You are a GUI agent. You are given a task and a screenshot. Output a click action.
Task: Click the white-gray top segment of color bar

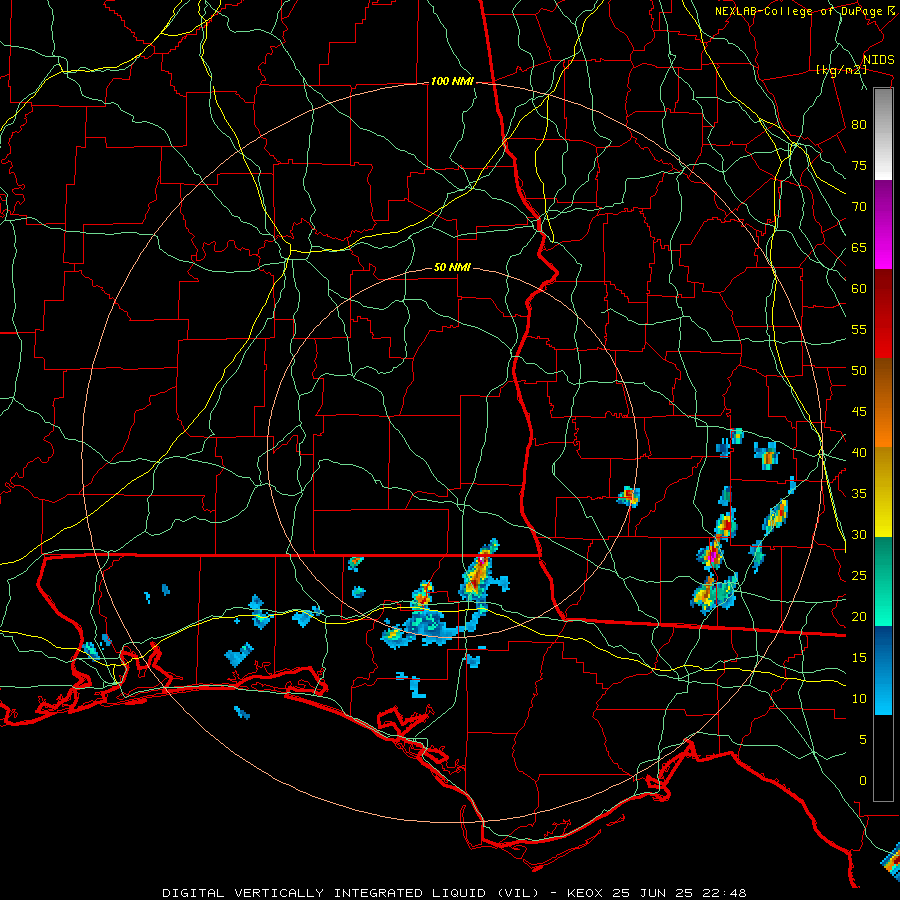883,134
